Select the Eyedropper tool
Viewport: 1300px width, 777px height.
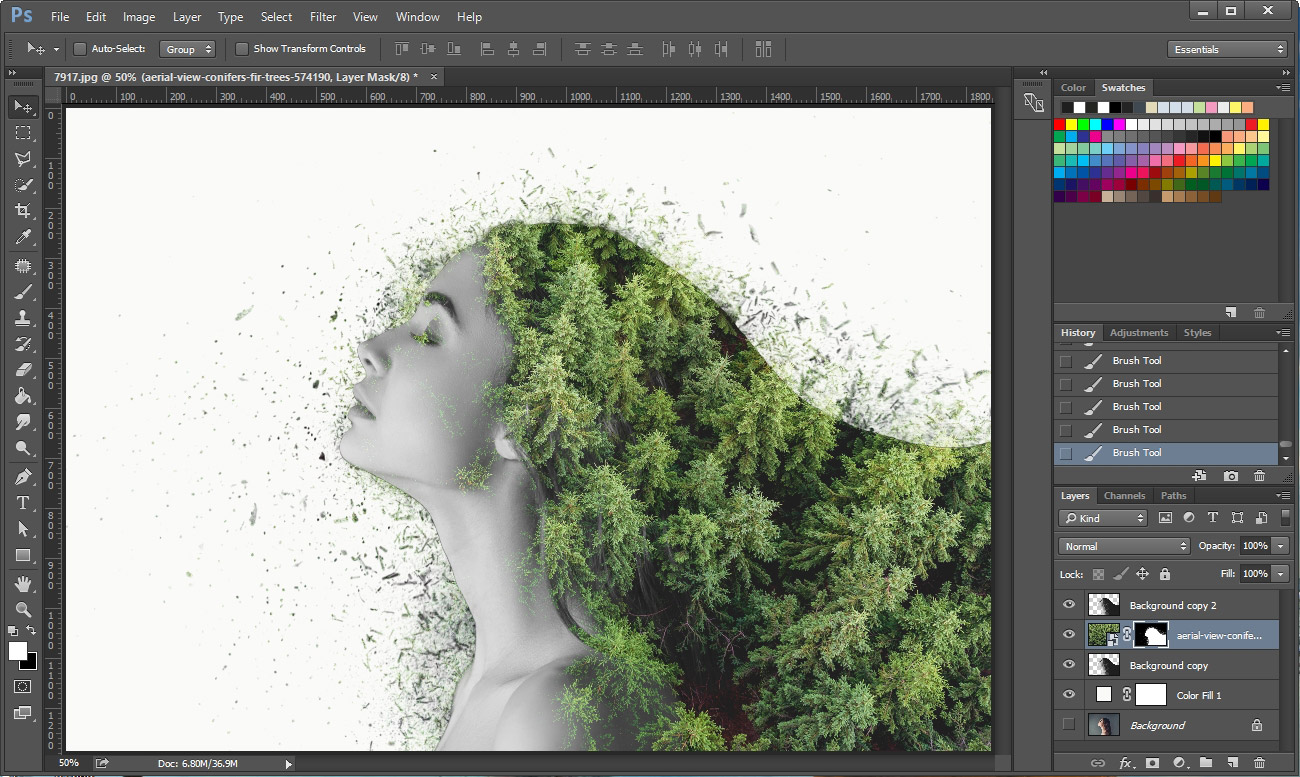click(23, 236)
